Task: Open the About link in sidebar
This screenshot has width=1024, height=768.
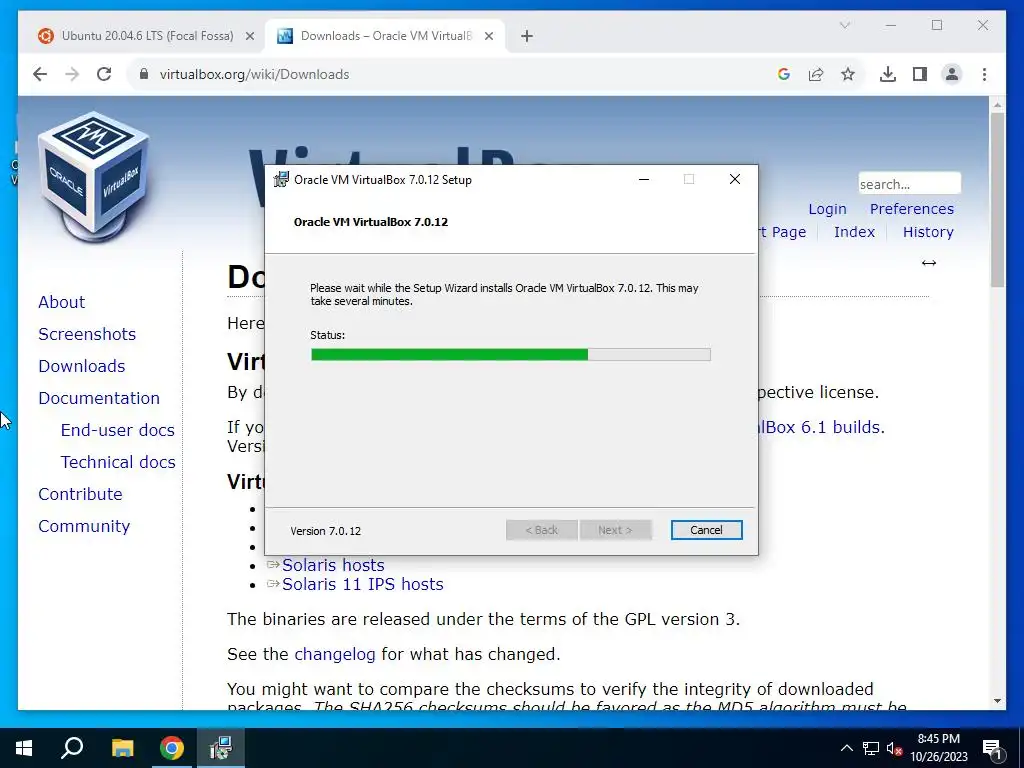Action: 61,302
